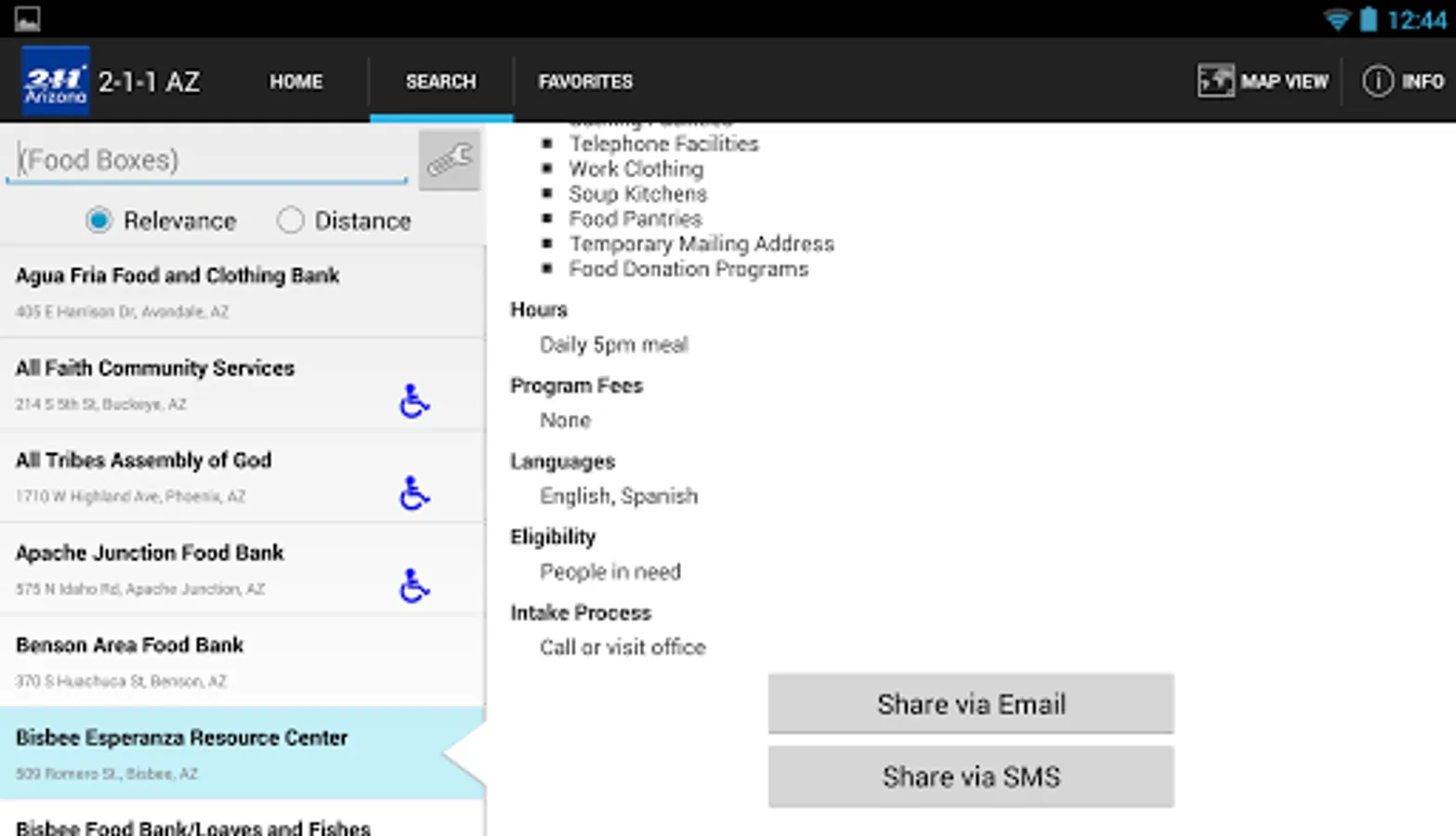
Task: Click Food Donation Programs service item
Action: [x=689, y=269]
